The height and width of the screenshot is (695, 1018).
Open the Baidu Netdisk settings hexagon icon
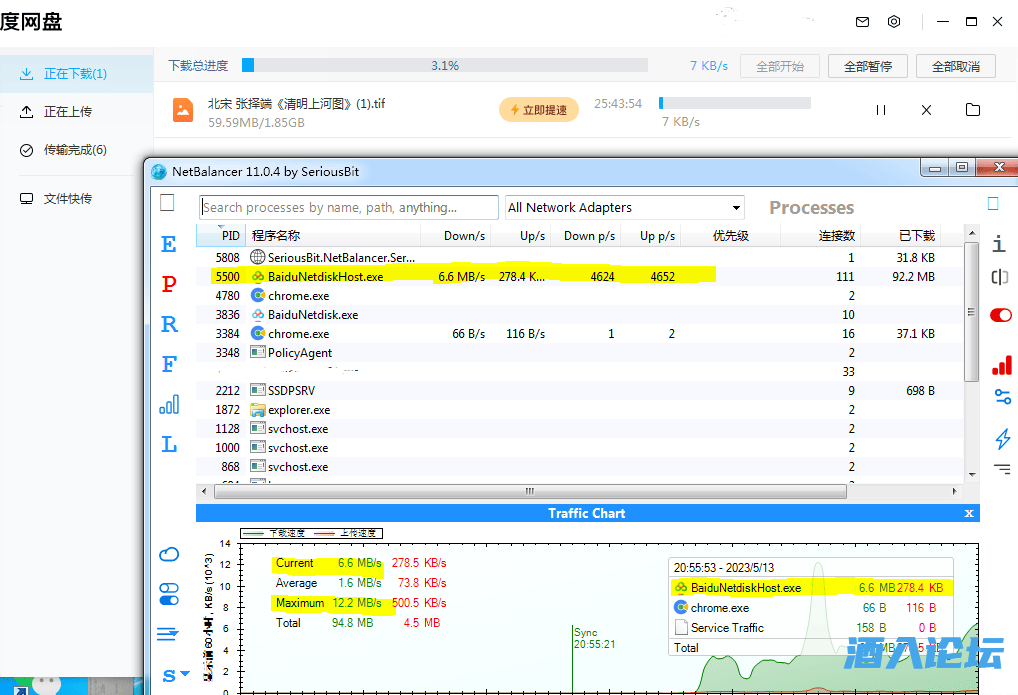[x=894, y=22]
